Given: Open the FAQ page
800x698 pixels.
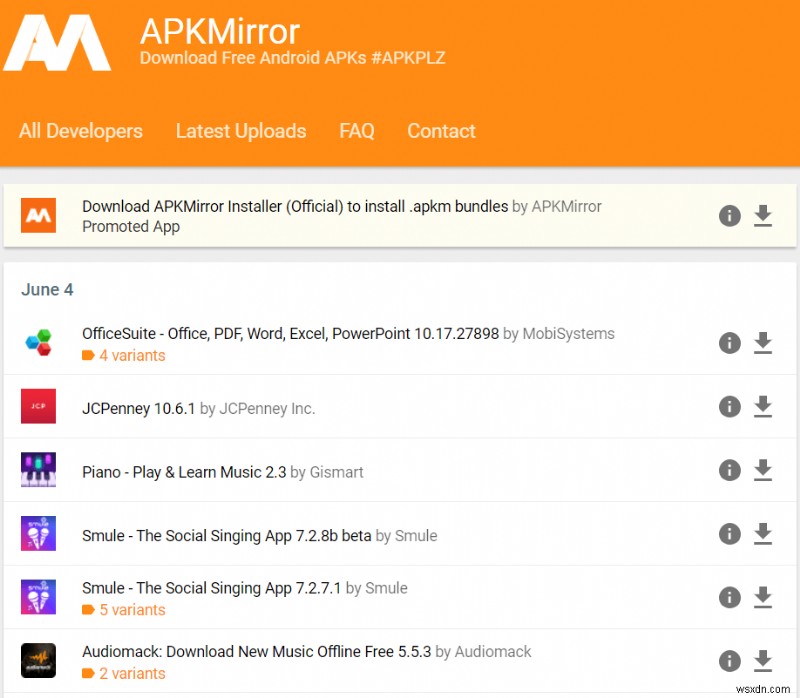Looking at the screenshot, I should pyautogui.click(x=357, y=131).
